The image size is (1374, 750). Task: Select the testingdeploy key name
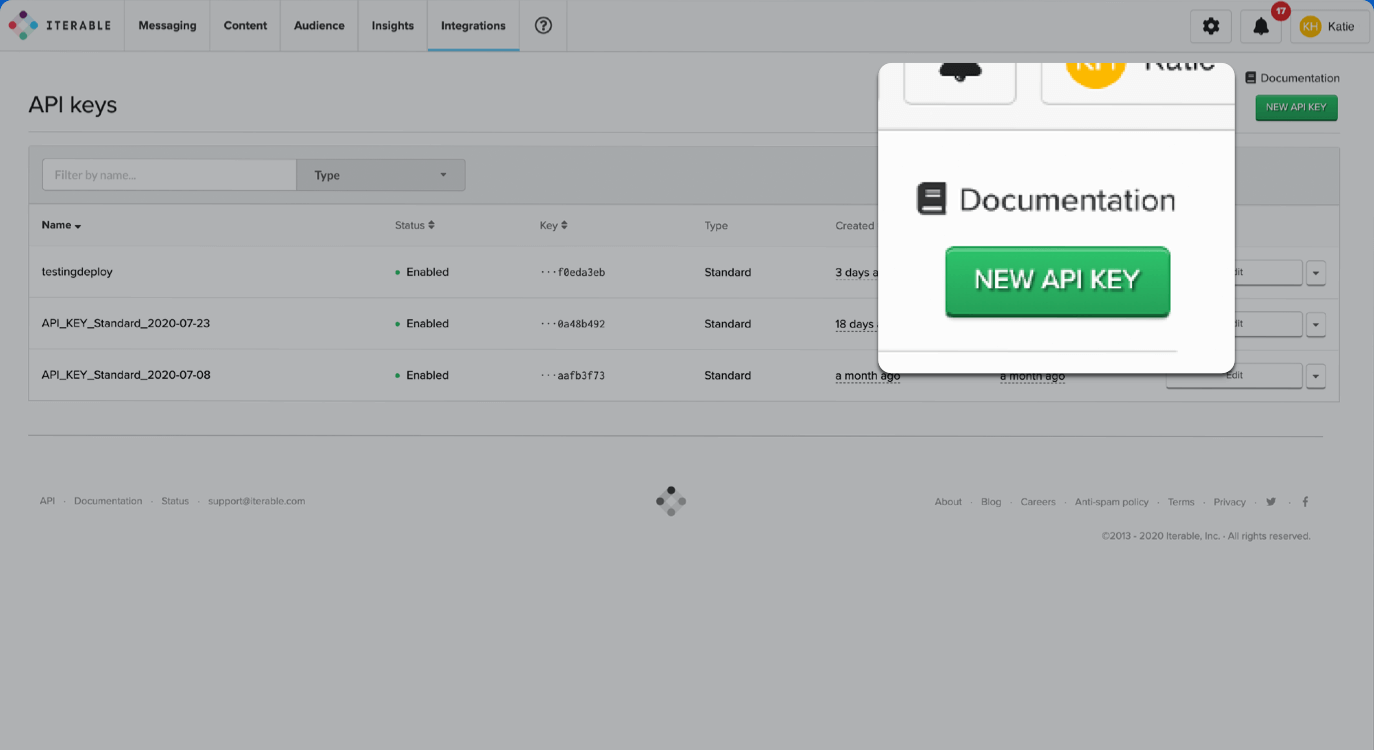point(77,272)
